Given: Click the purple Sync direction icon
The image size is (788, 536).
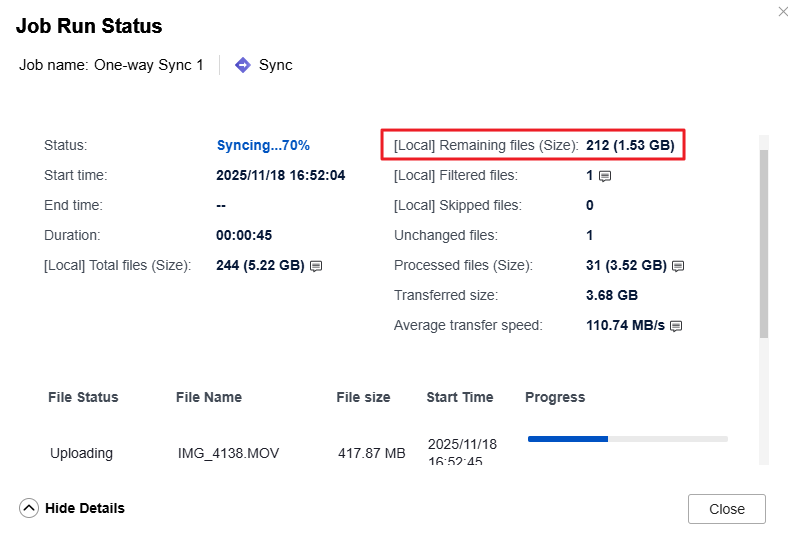Looking at the screenshot, I should [242, 65].
